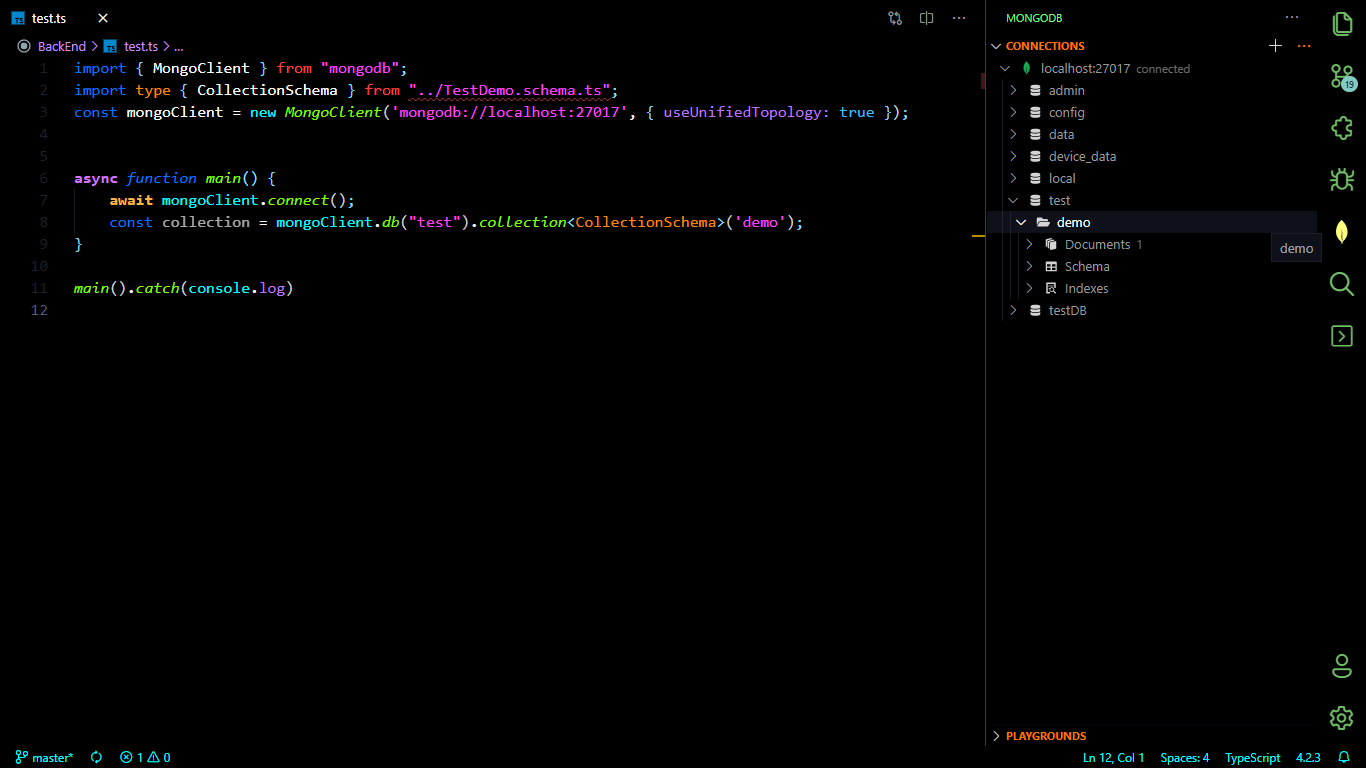The height and width of the screenshot is (768, 1366).
Task: Select the Documents tree item
Action: 1152,244
